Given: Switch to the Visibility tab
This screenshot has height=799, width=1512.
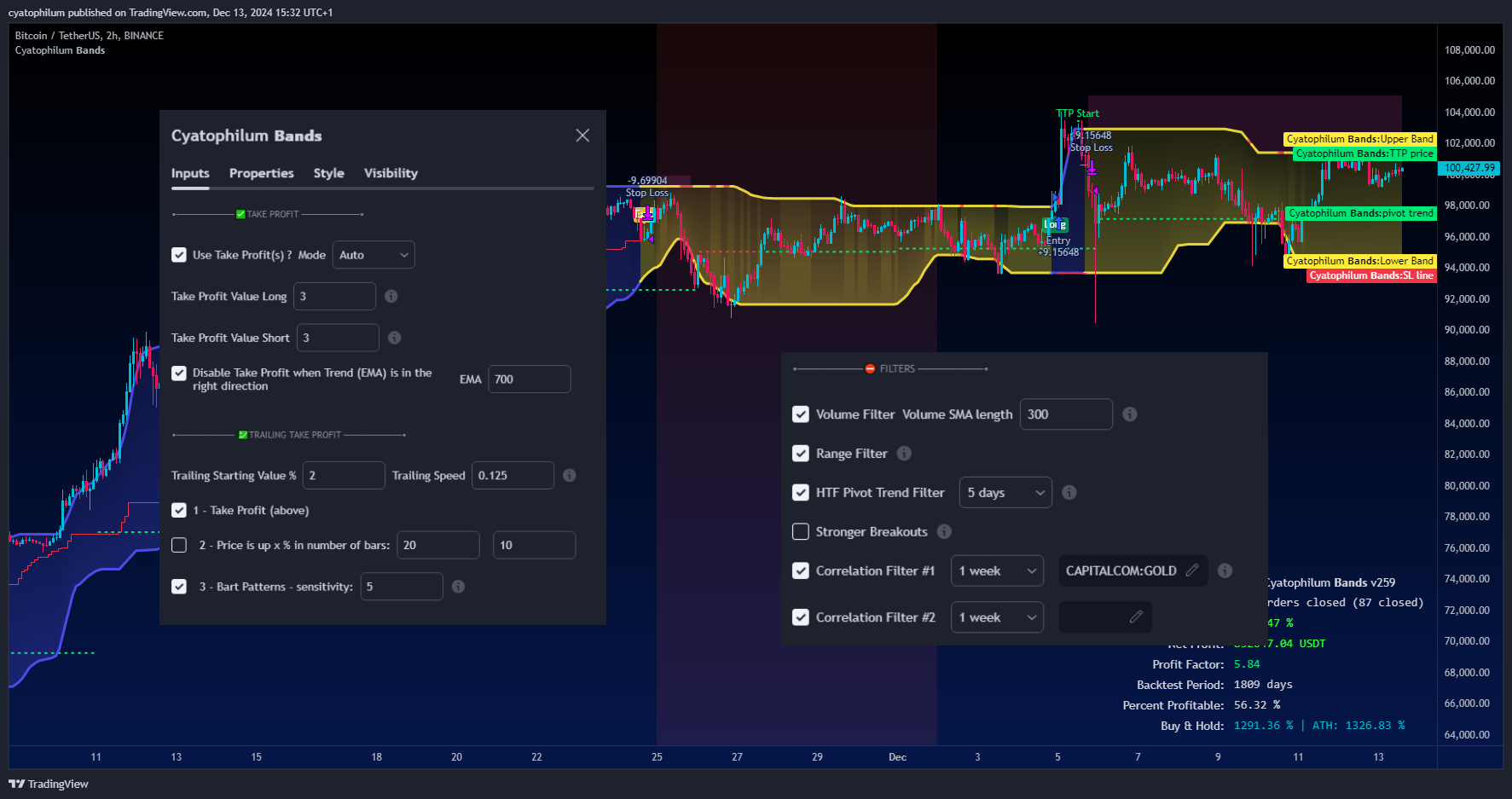Looking at the screenshot, I should coord(391,173).
